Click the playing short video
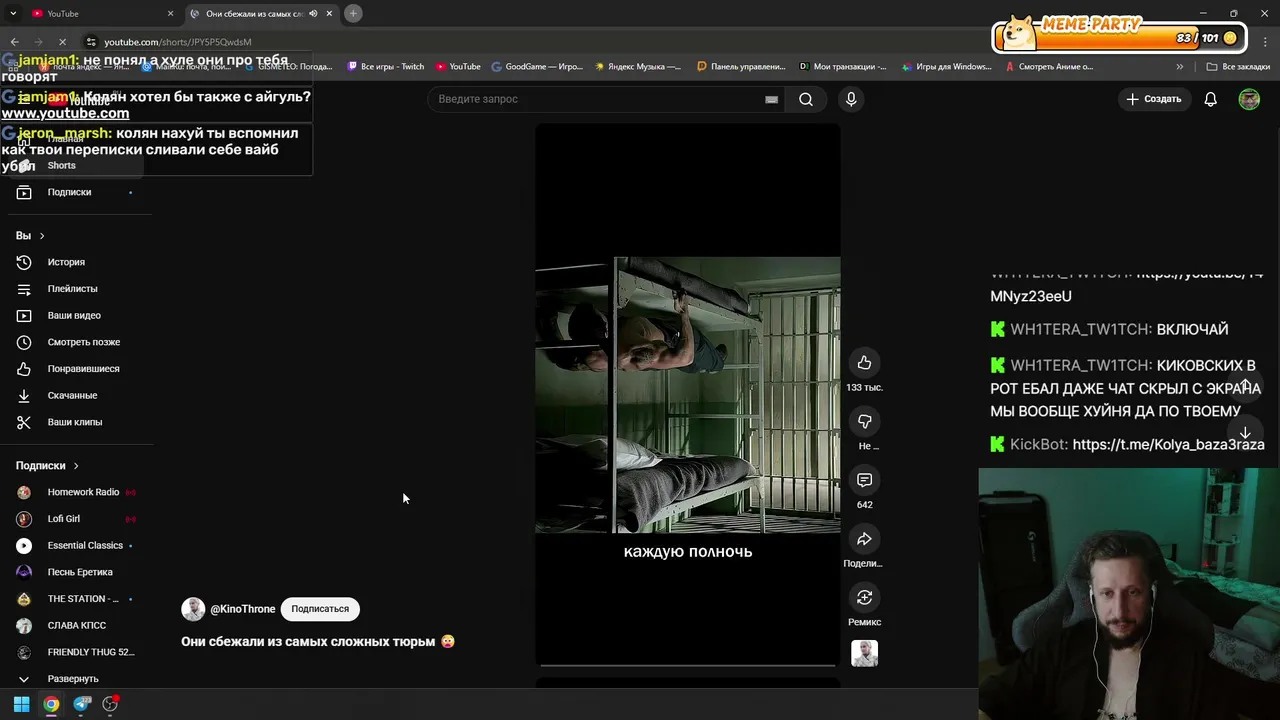Viewport: 1280px width, 720px height. click(x=687, y=394)
